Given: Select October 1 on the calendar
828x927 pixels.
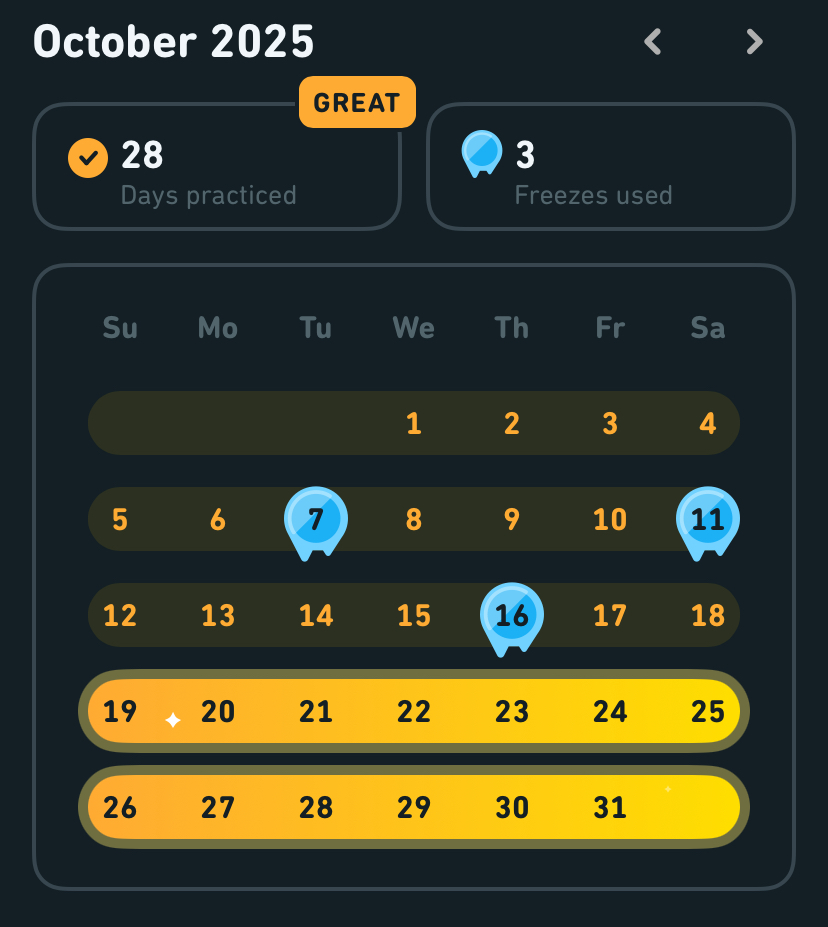Looking at the screenshot, I should 414,424.
